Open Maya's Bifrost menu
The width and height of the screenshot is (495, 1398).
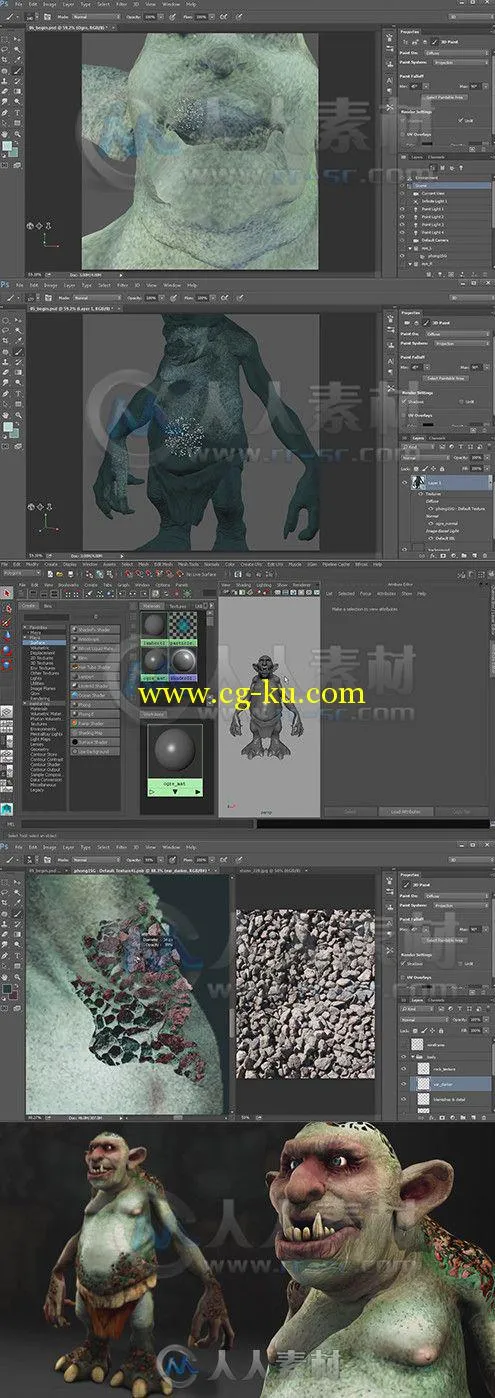click(360, 564)
